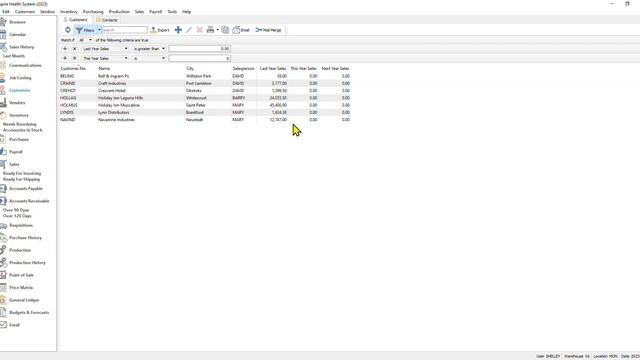The image size is (640, 360).
Task: Open Accounts Receivable module
Action: coord(29,201)
